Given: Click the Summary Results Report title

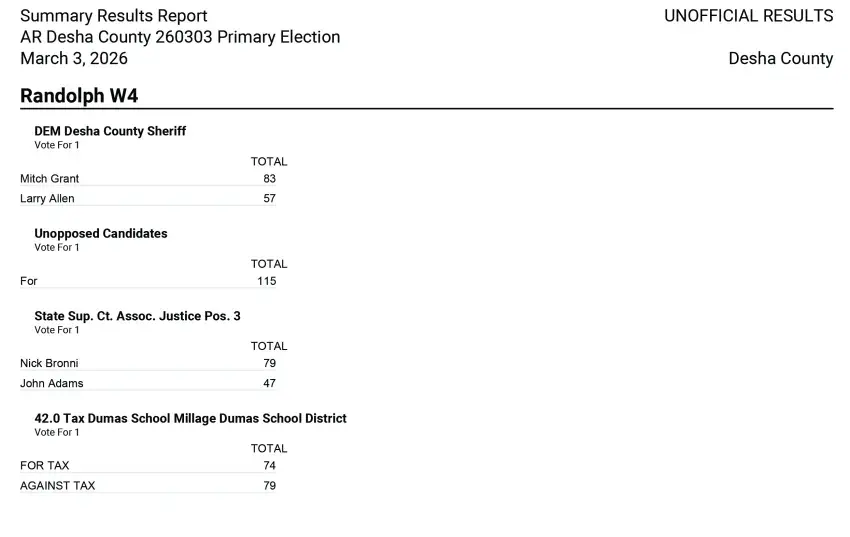Looking at the screenshot, I should click(x=114, y=16).
